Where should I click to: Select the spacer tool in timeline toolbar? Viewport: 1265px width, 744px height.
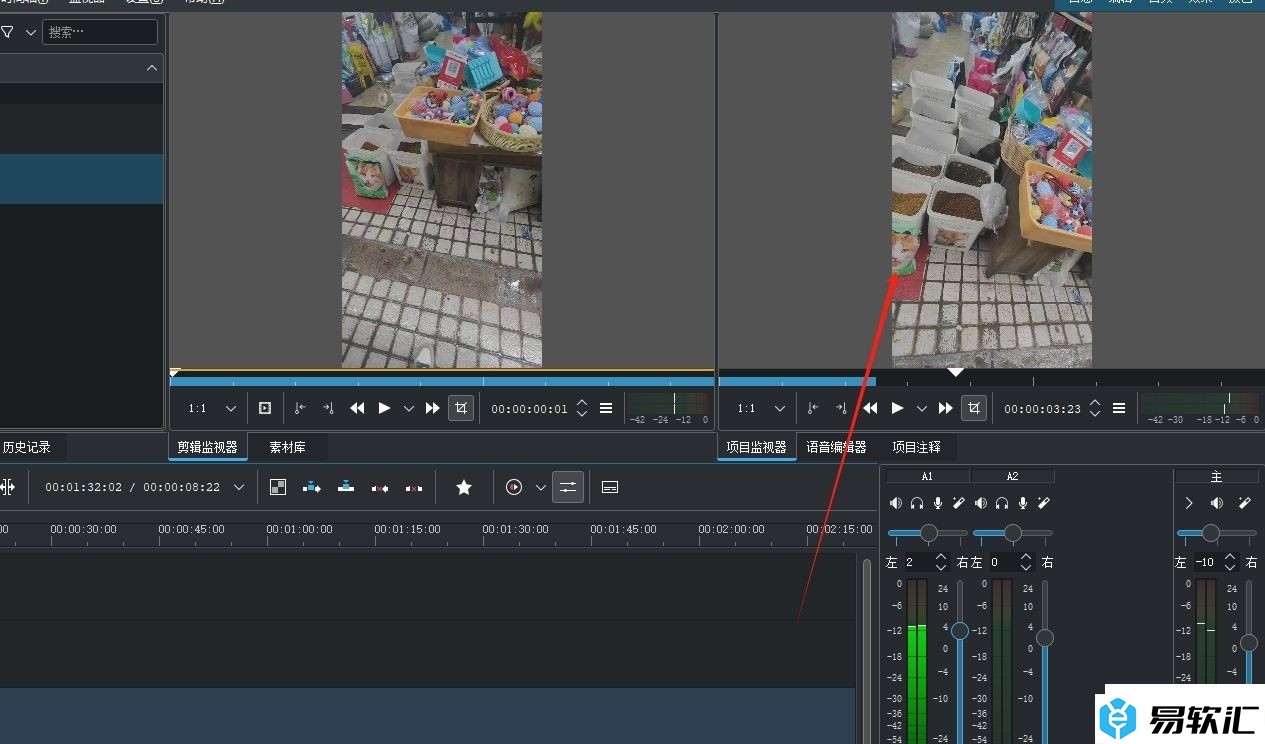click(7, 487)
